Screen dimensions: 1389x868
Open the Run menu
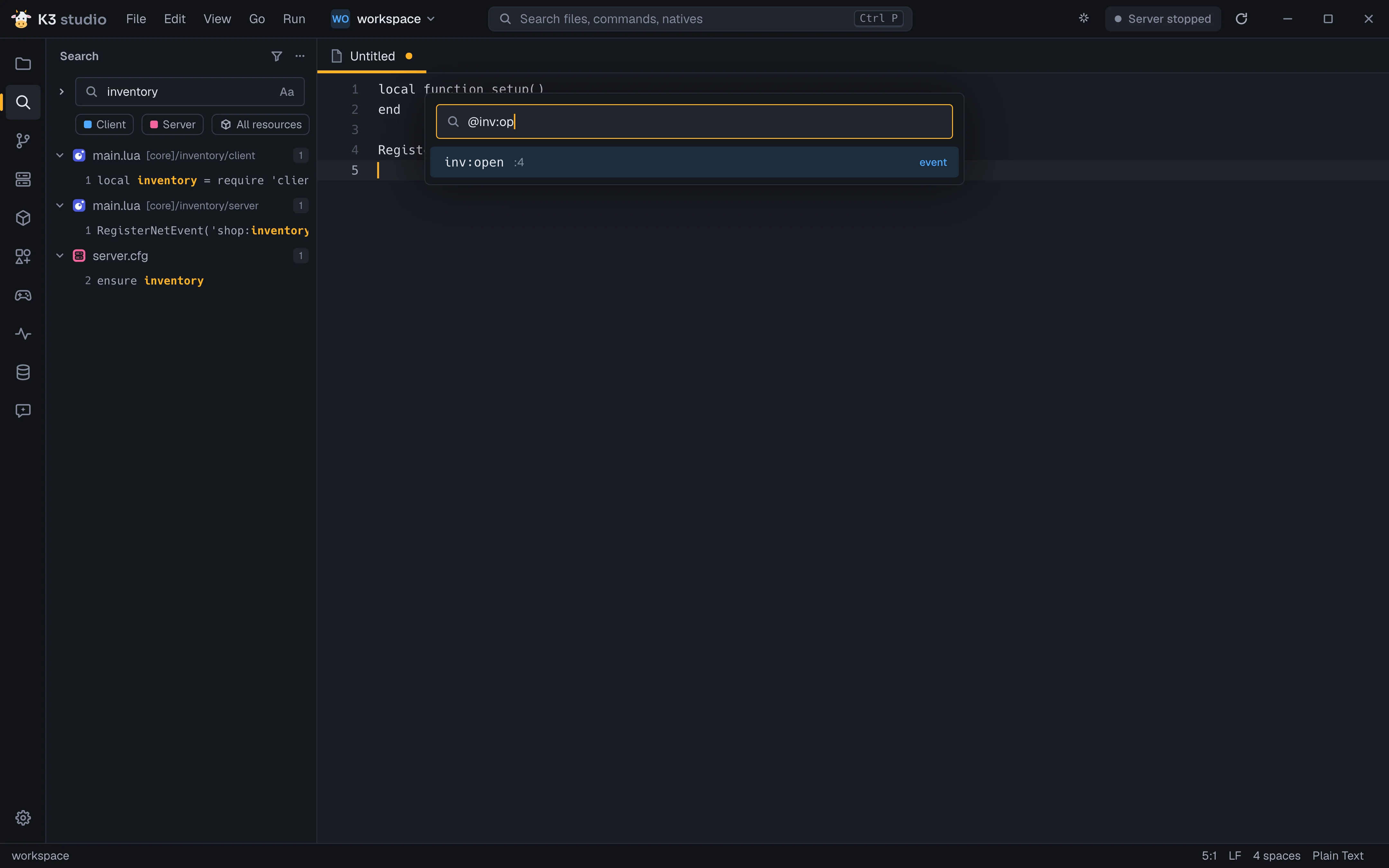pos(294,19)
